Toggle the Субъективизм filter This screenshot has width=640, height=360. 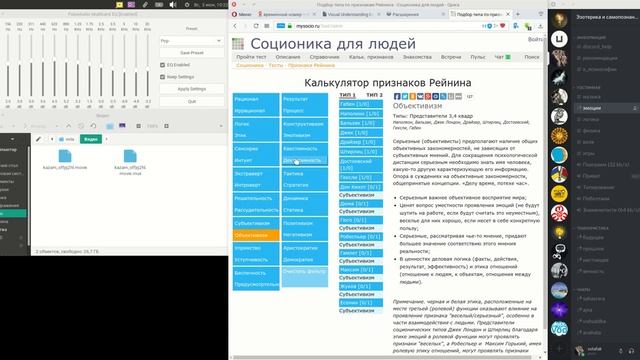pyautogui.click(x=256, y=223)
